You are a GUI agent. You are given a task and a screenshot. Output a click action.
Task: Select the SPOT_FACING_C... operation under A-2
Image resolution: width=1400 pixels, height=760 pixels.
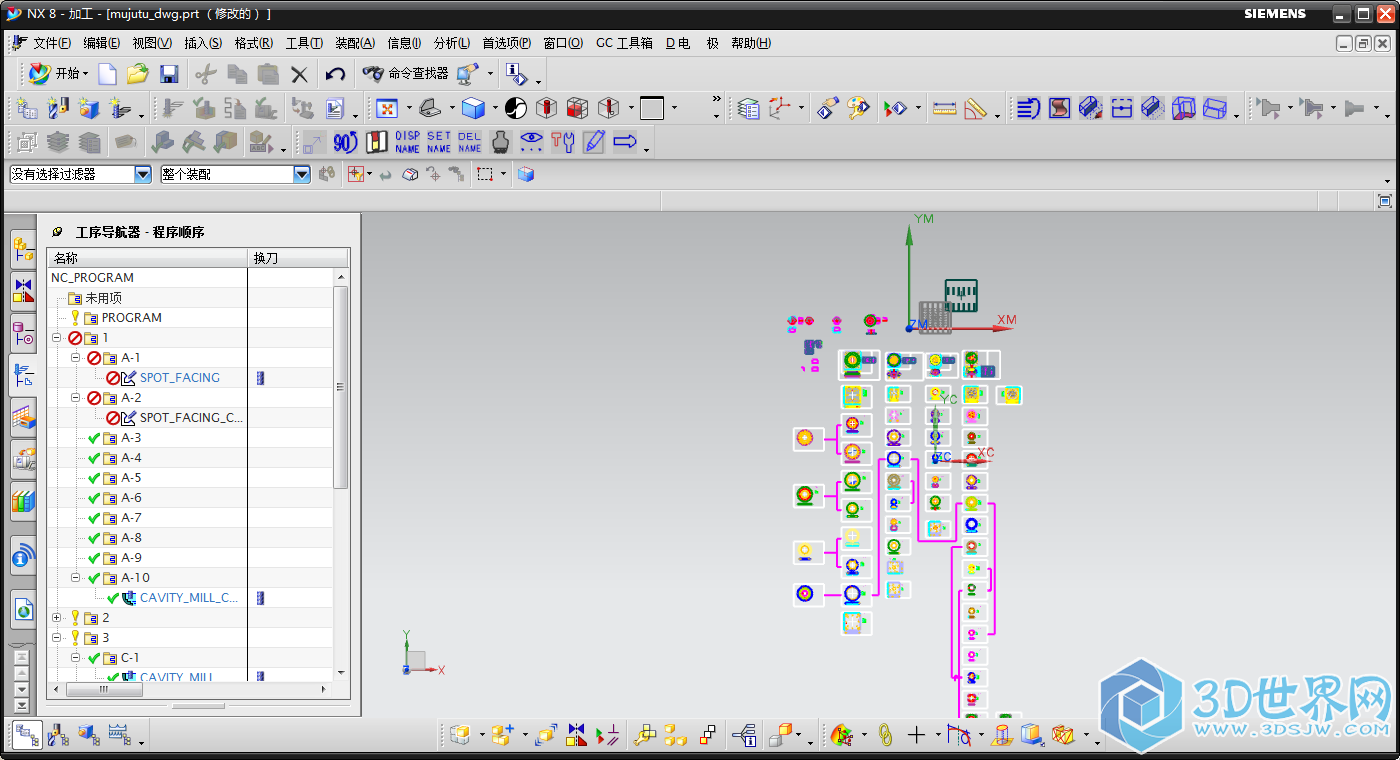click(x=192, y=418)
